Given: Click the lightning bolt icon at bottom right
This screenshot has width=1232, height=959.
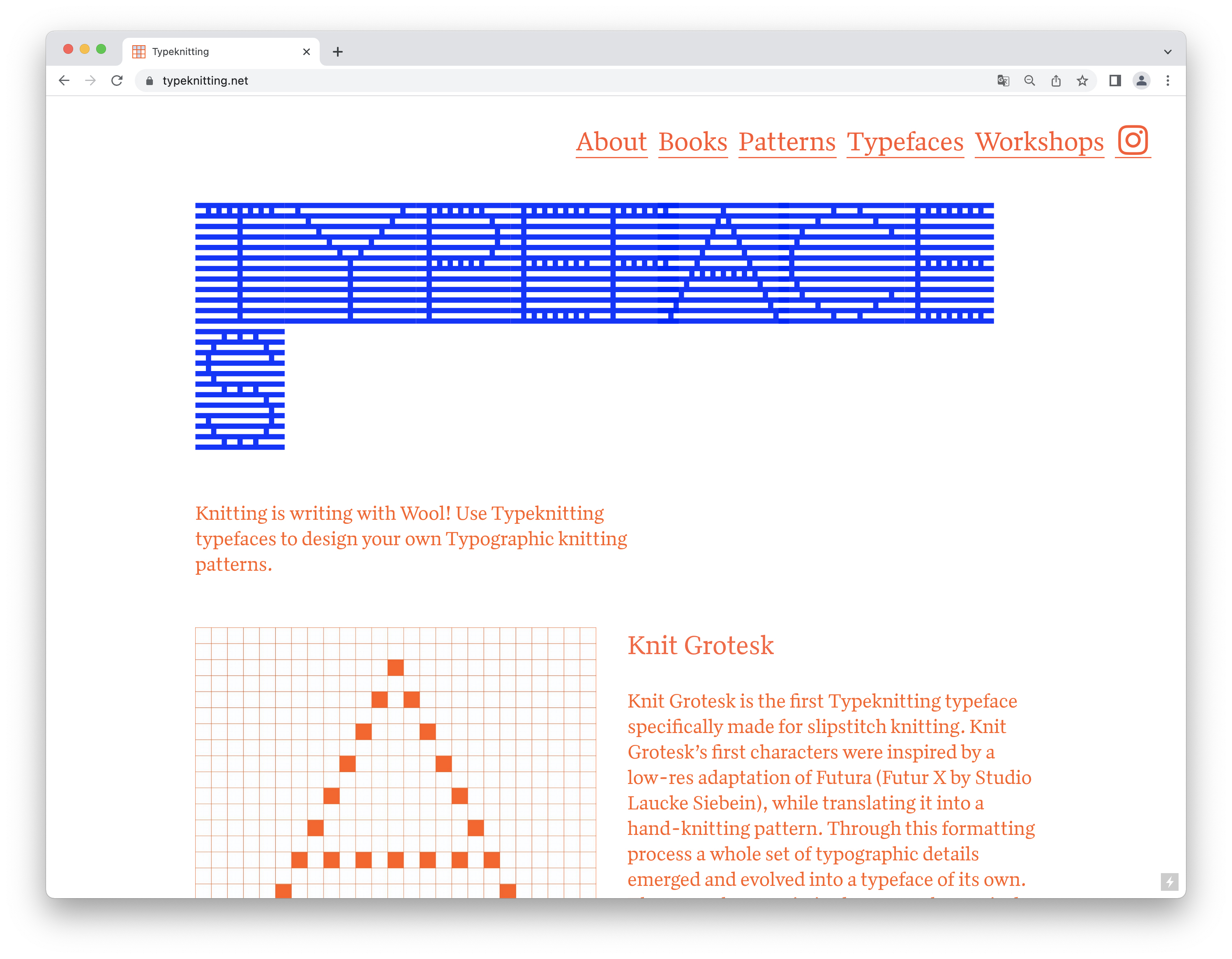Looking at the screenshot, I should click(1170, 882).
